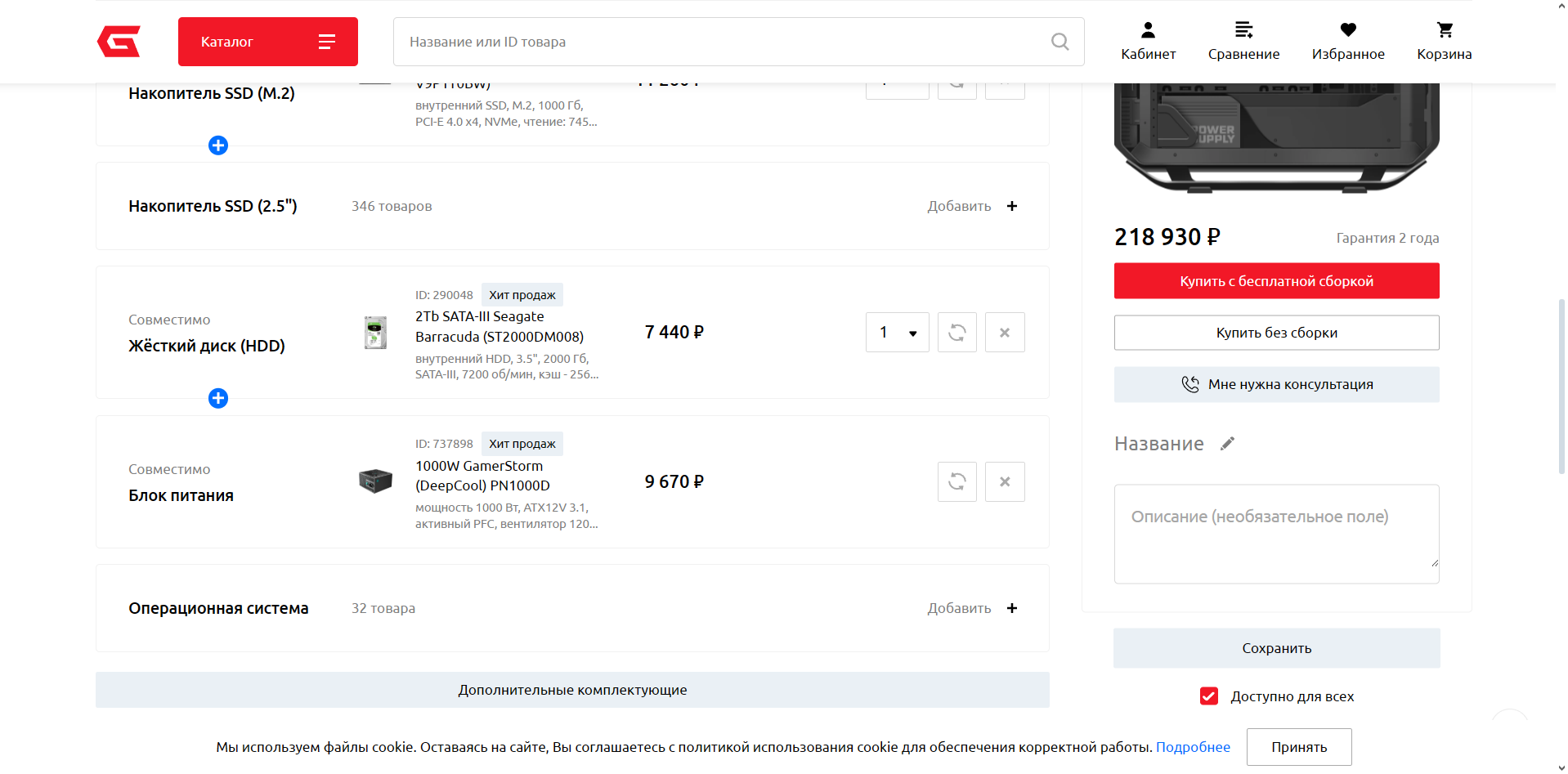Viewport: 1568px width, 774px height.
Task: Click the page vertical scrollbar
Action: click(x=1561, y=387)
